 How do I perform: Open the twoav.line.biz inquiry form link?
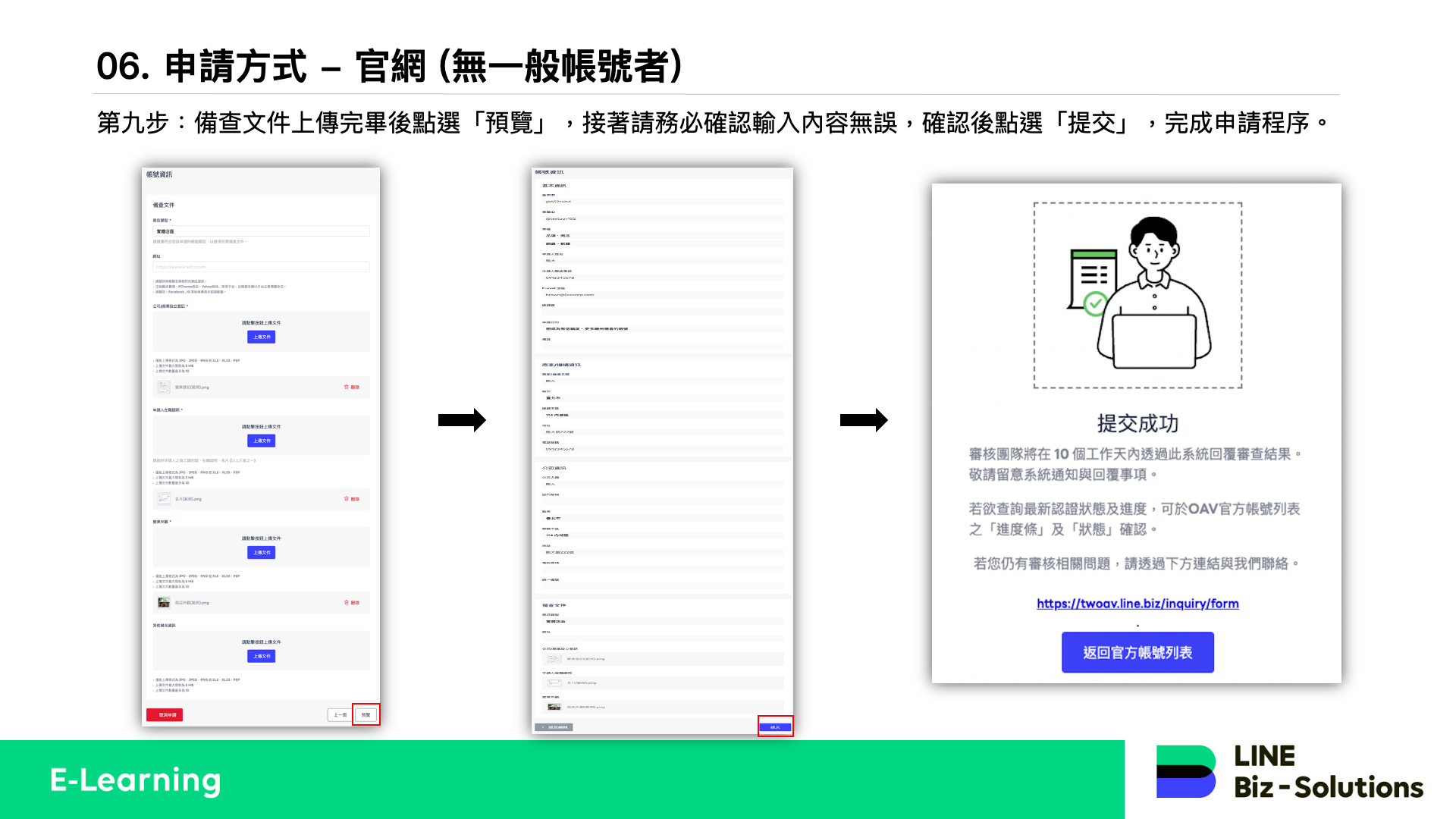[1137, 604]
